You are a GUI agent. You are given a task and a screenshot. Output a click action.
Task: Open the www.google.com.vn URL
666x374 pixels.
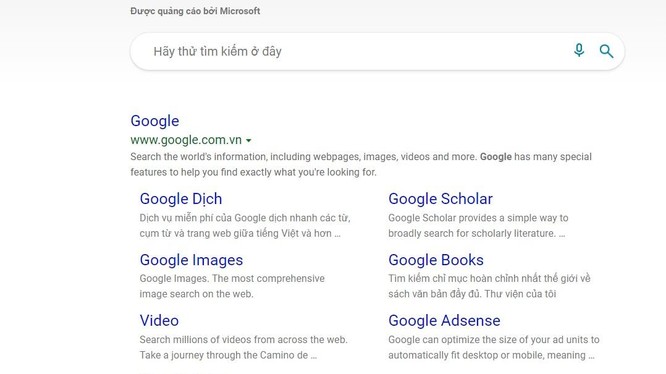(186, 140)
